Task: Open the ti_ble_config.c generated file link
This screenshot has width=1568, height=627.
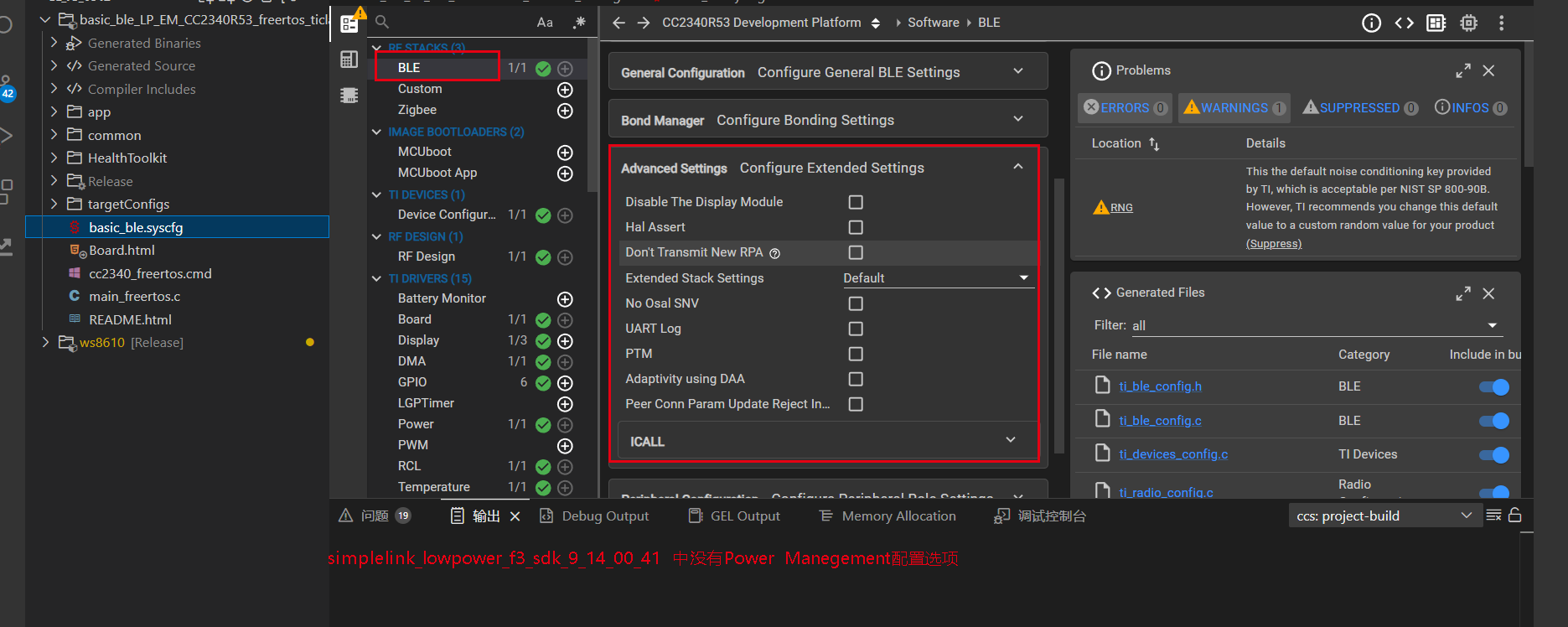Action: 1160,421
